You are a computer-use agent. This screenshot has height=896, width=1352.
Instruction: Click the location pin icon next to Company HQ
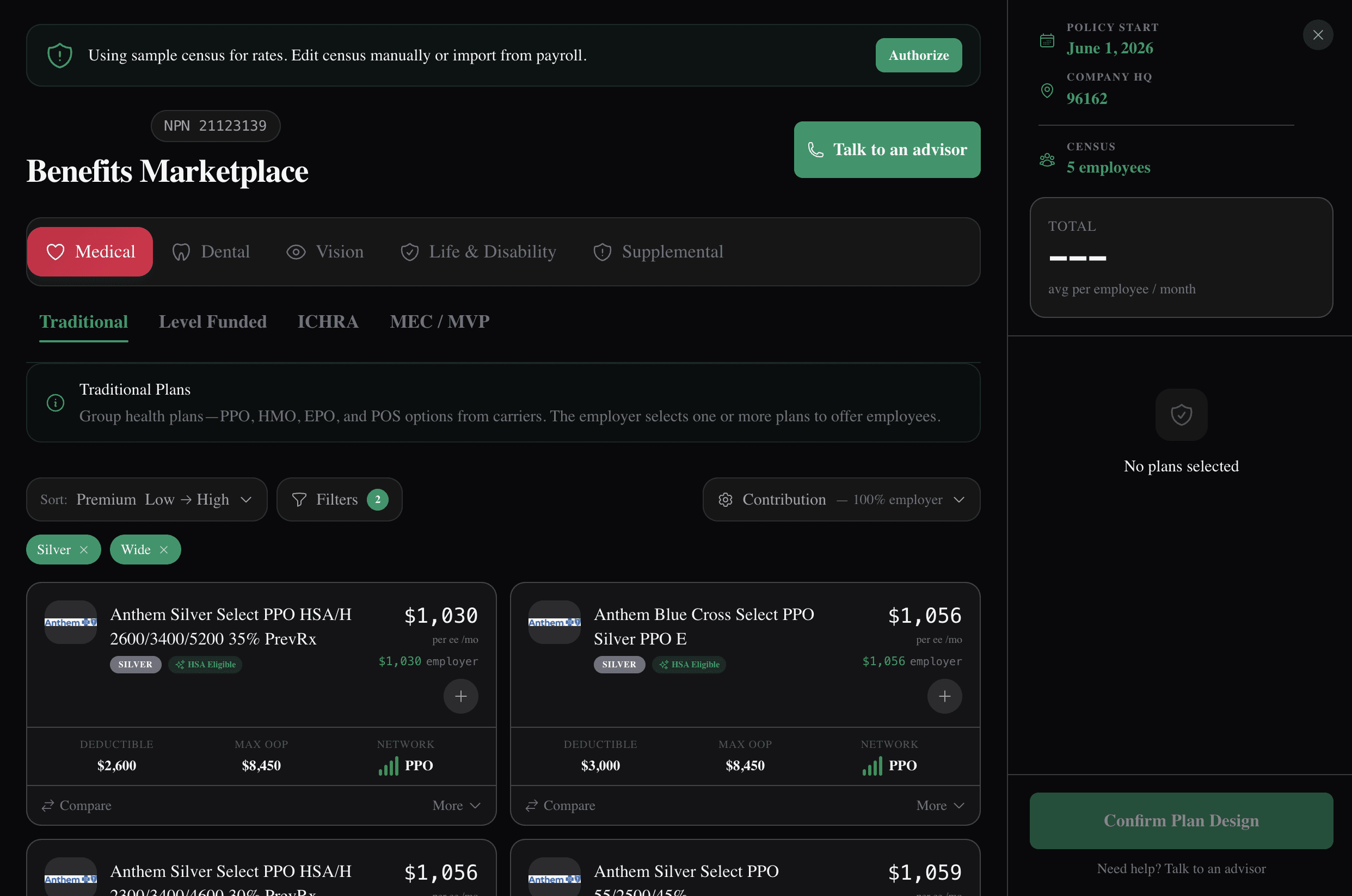[x=1047, y=90]
